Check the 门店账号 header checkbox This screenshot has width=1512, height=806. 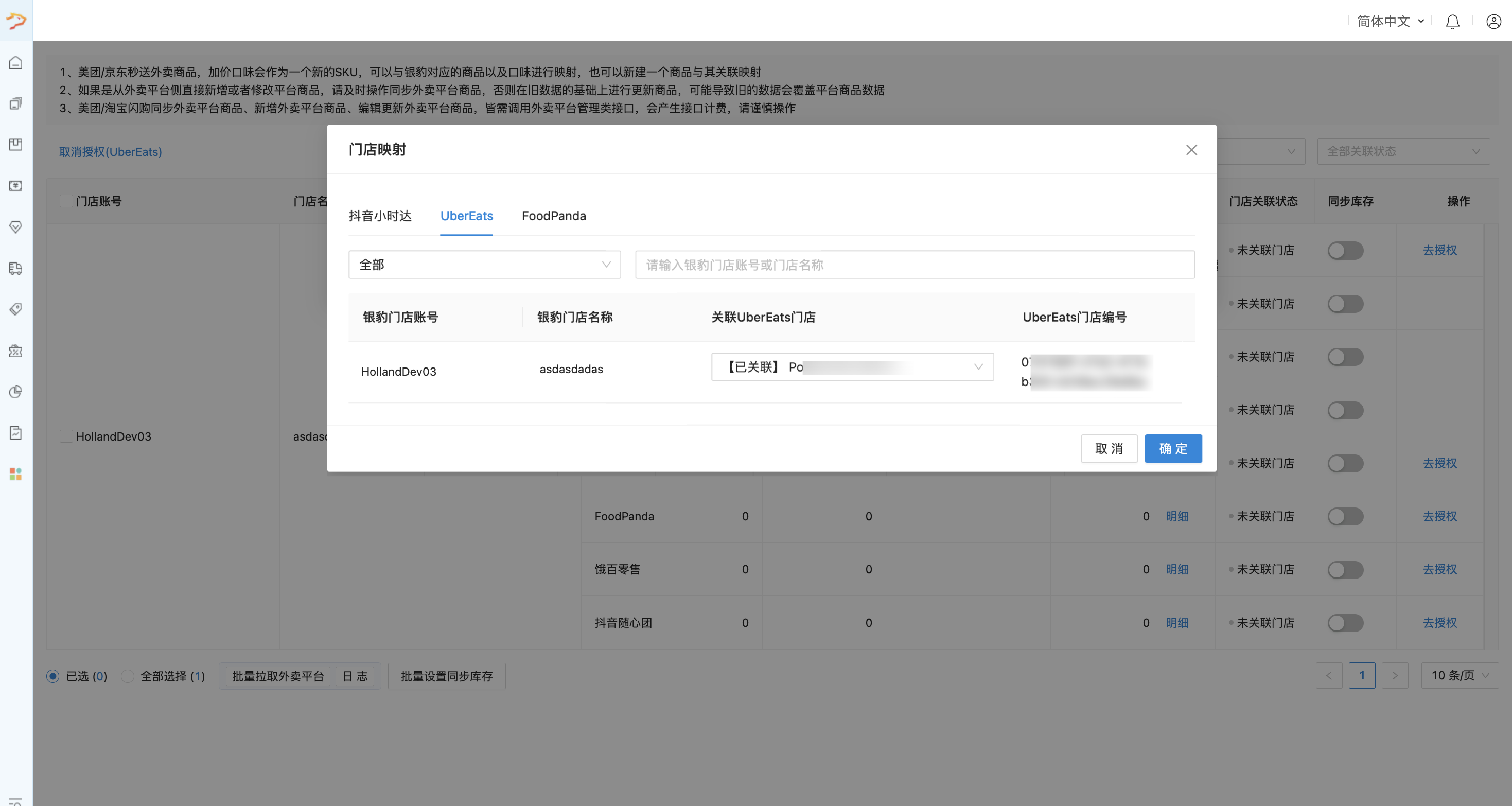coord(66,201)
